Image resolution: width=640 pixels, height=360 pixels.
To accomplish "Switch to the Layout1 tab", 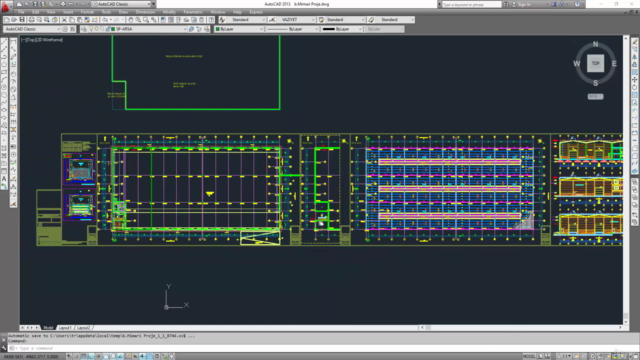I will click(x=65, y=327).
